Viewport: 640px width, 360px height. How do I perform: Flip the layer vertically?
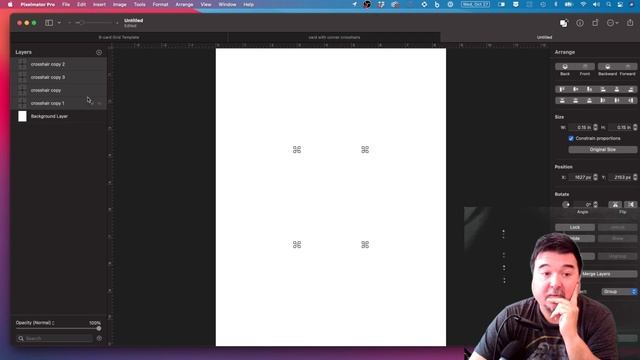point(631,204)
